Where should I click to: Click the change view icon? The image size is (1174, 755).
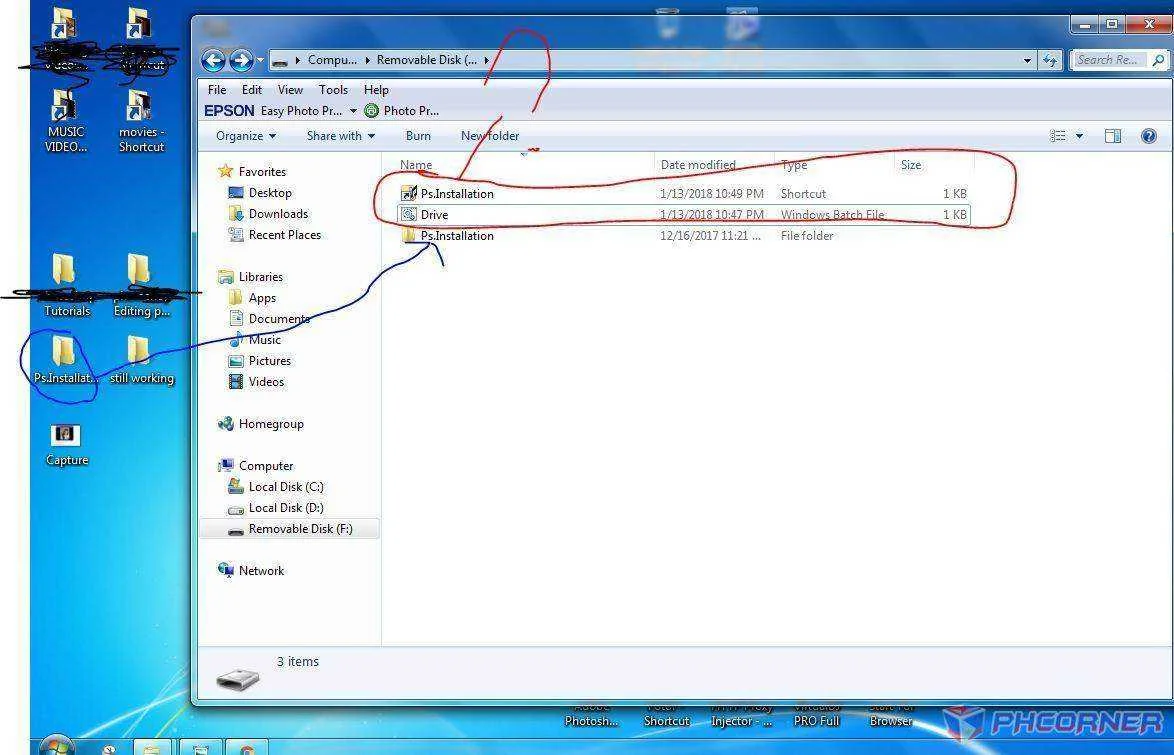(1057, 136)
